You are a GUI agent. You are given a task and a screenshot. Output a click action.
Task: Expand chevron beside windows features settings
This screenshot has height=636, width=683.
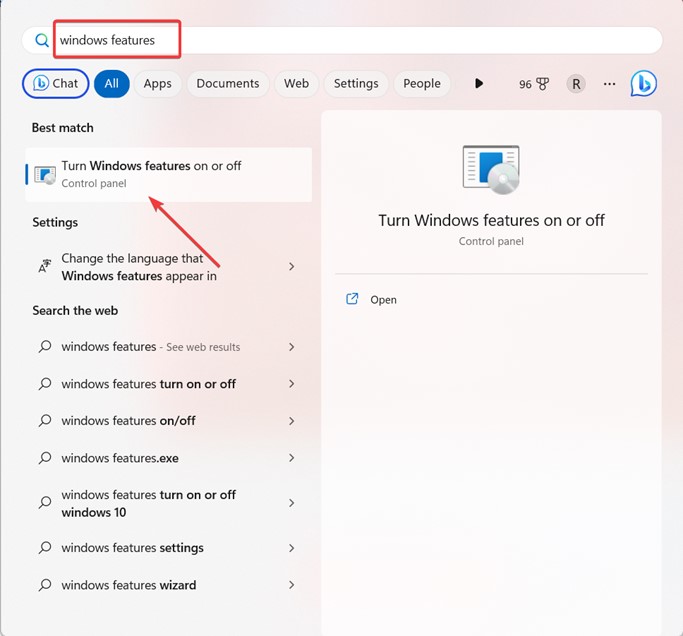[x=292, y=548]
